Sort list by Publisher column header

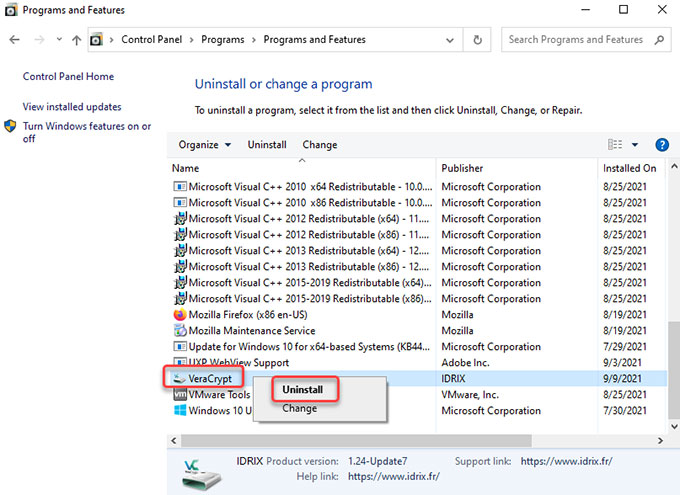click(462, 168)
